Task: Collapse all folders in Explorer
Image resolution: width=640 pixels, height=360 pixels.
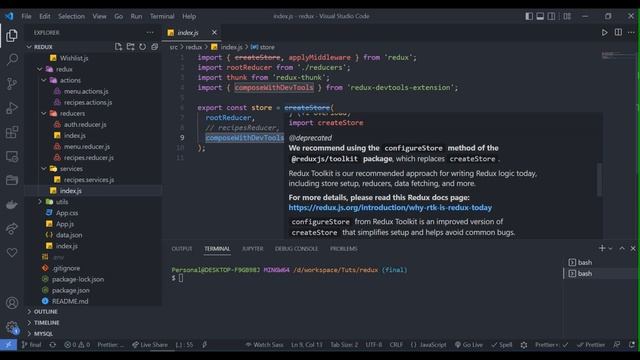Action: click(154, 47)
